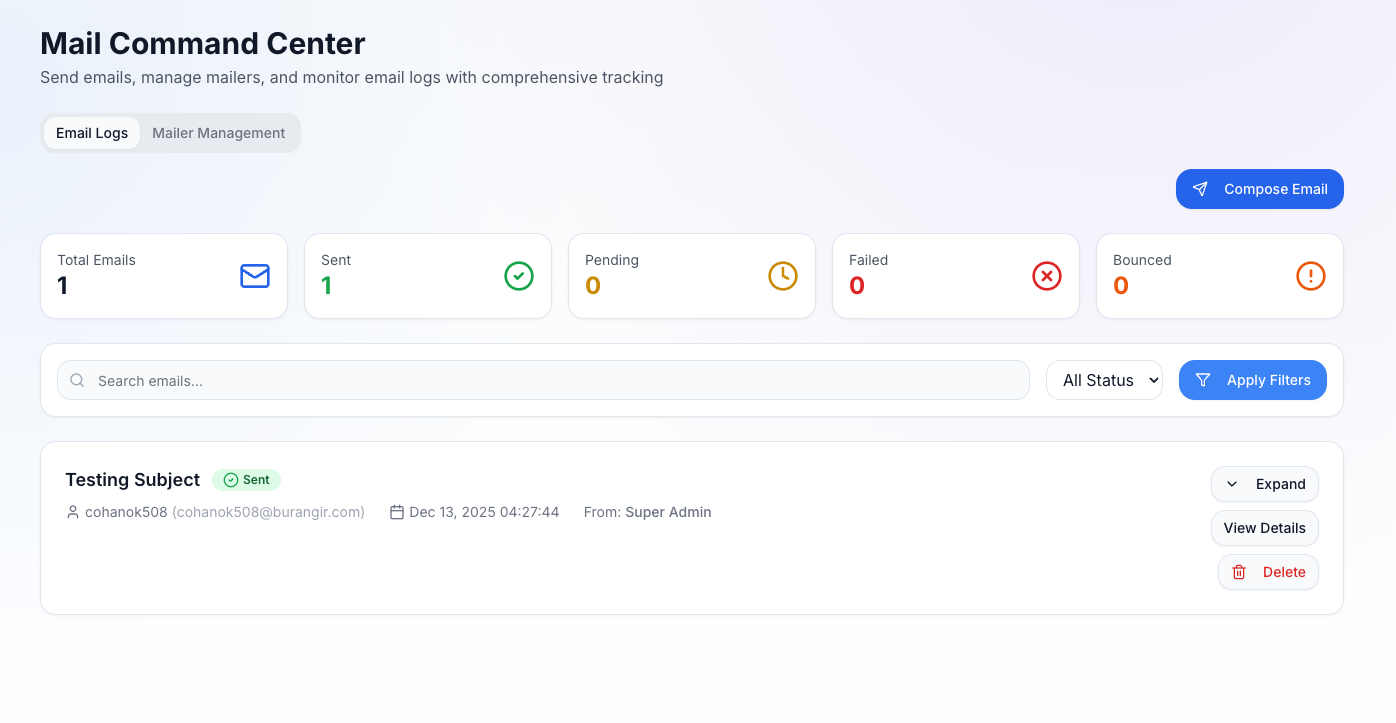Click the red X icon in Failed card
This screenshot has width=1396, height=723.
click(x=1047, y=276)
